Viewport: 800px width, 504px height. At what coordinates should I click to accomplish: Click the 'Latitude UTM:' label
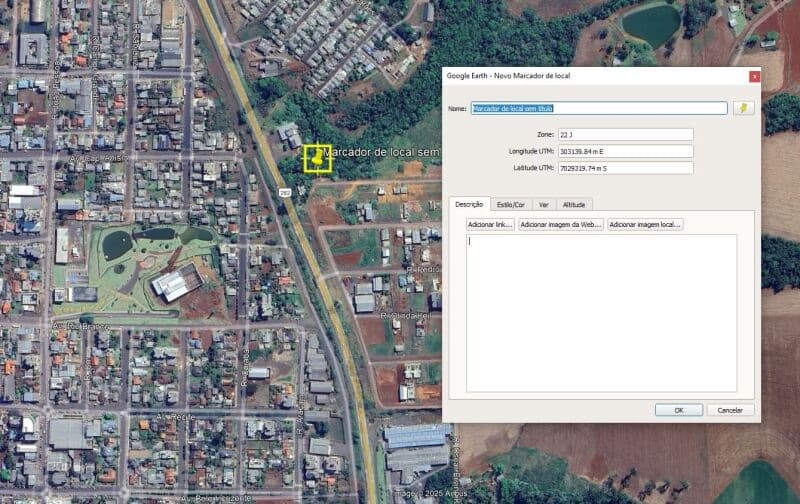[533, 168]
